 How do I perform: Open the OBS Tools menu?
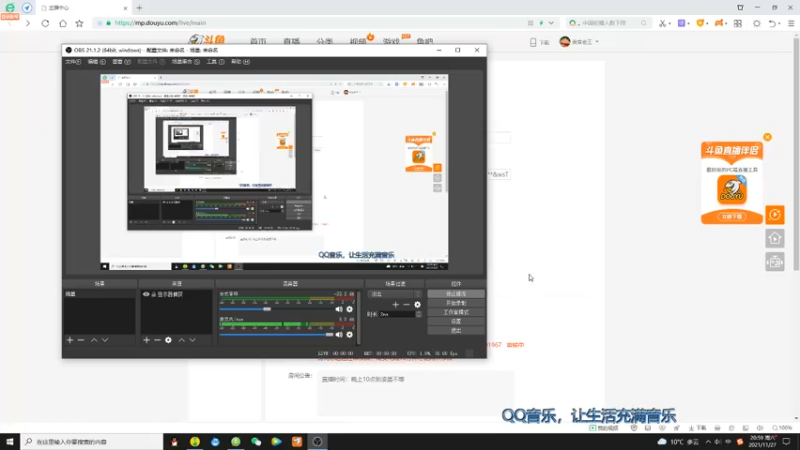(215, 62)
